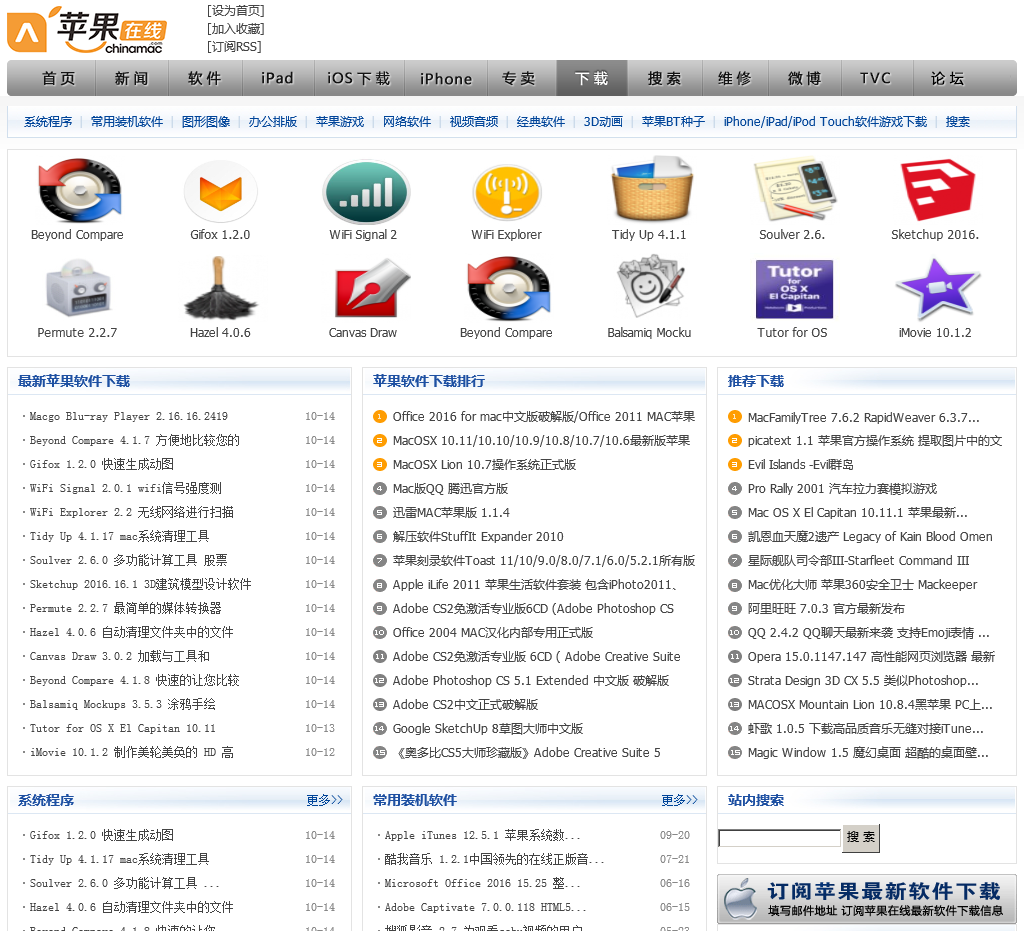Viewport: 1024px width, 931px height.
Task: Open Apple iTunes 12.5.1 苹果系统数 entry
Action: [481, 835]
